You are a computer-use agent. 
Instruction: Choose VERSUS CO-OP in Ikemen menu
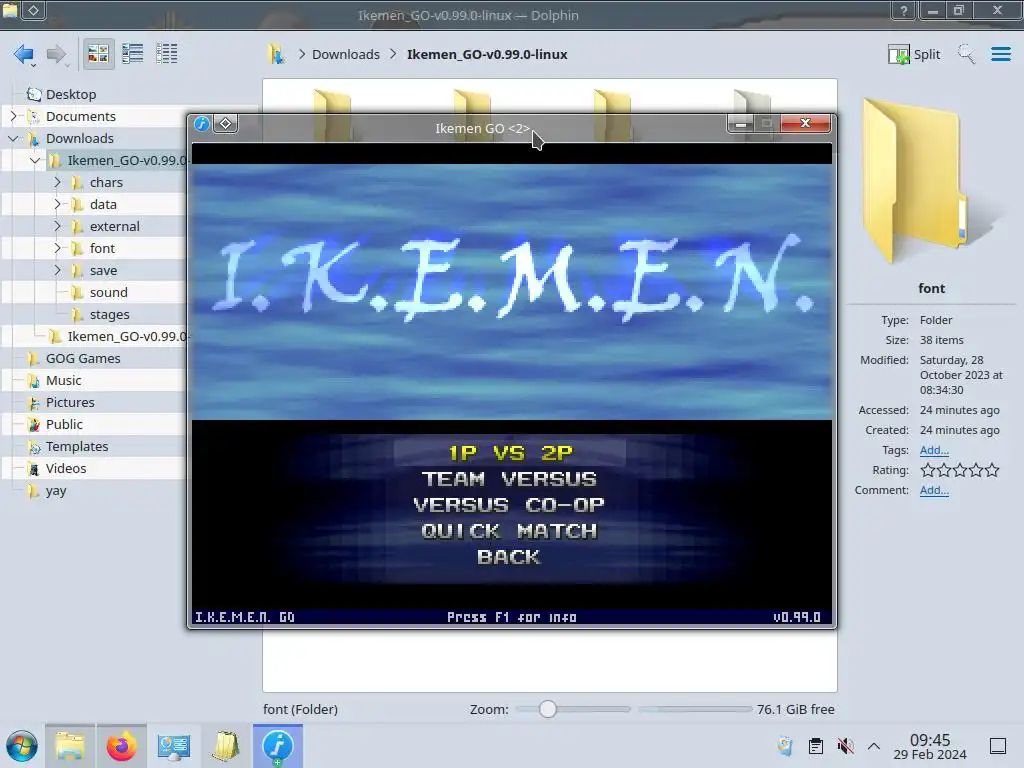click(x=509, y=505)
